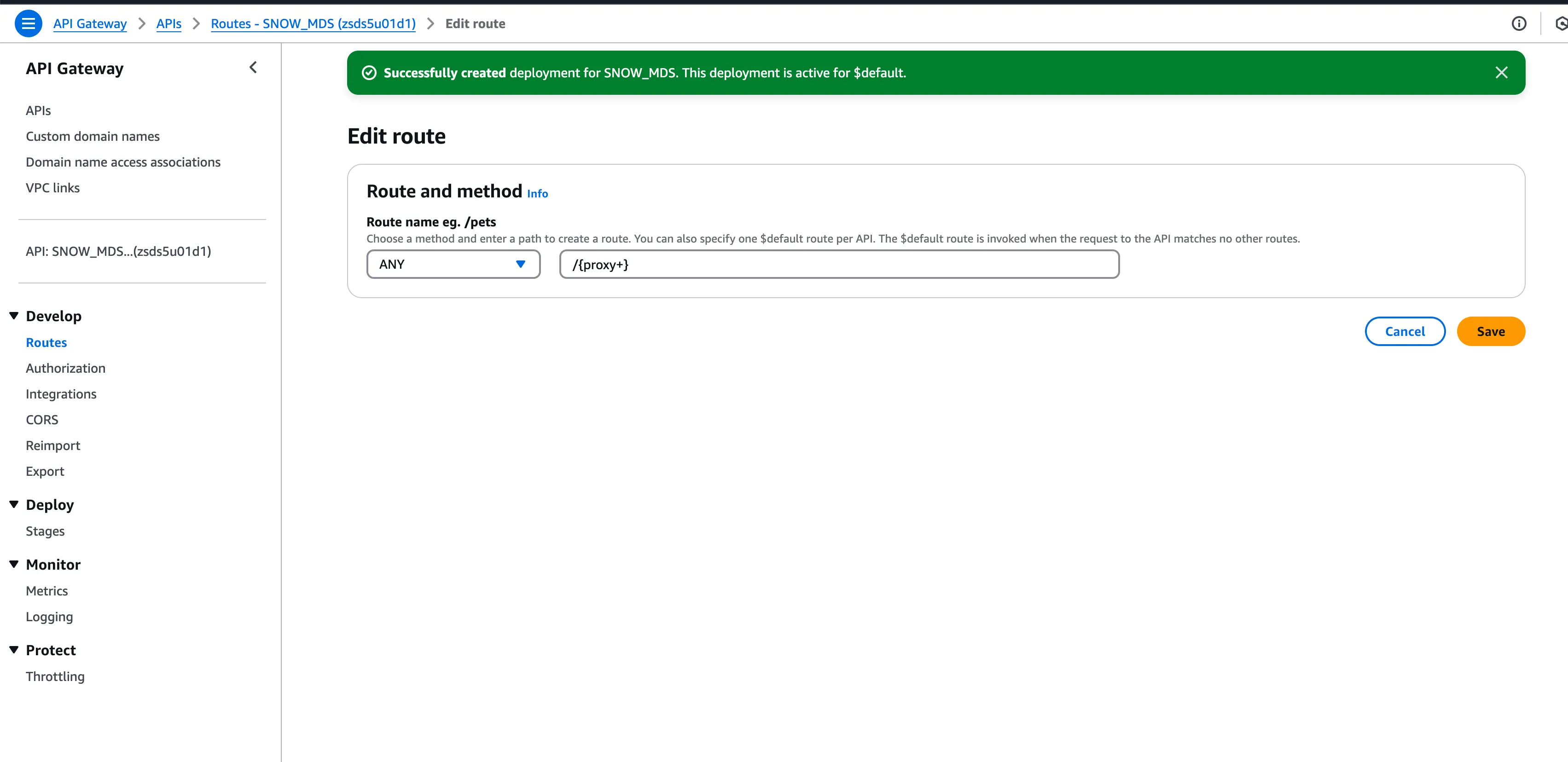Open the APIs breadcrumb link
This screenshot has width=1568, height=762.
[168, 24]
